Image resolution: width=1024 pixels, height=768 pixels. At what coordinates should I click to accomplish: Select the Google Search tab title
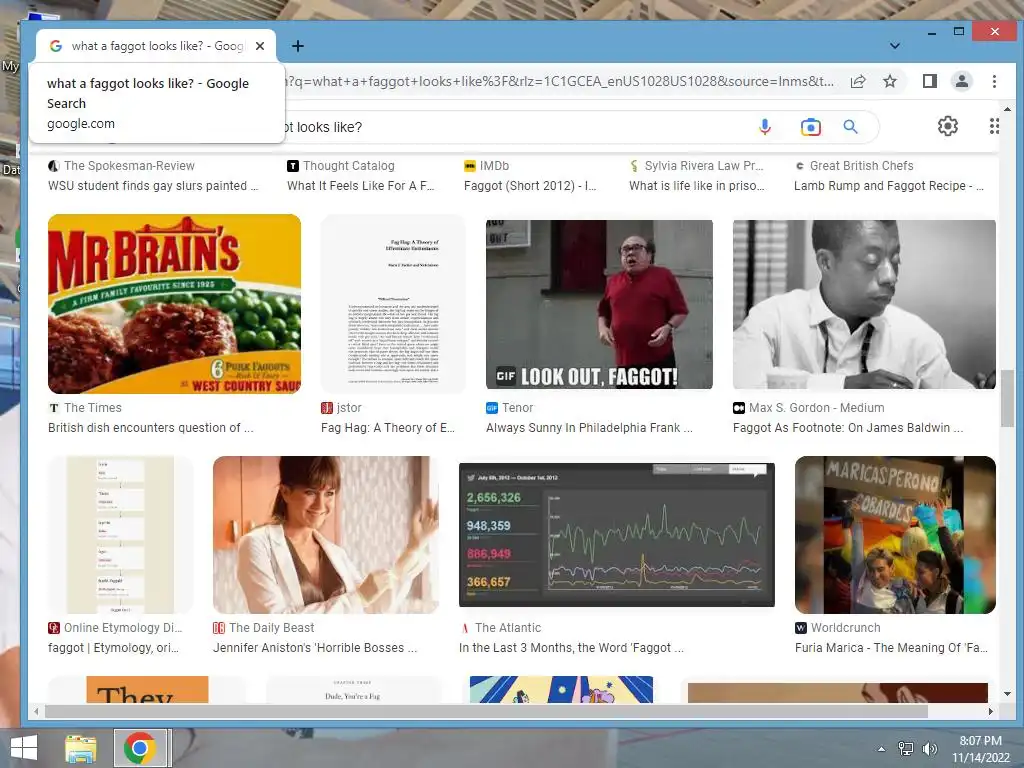coord(157,46)
